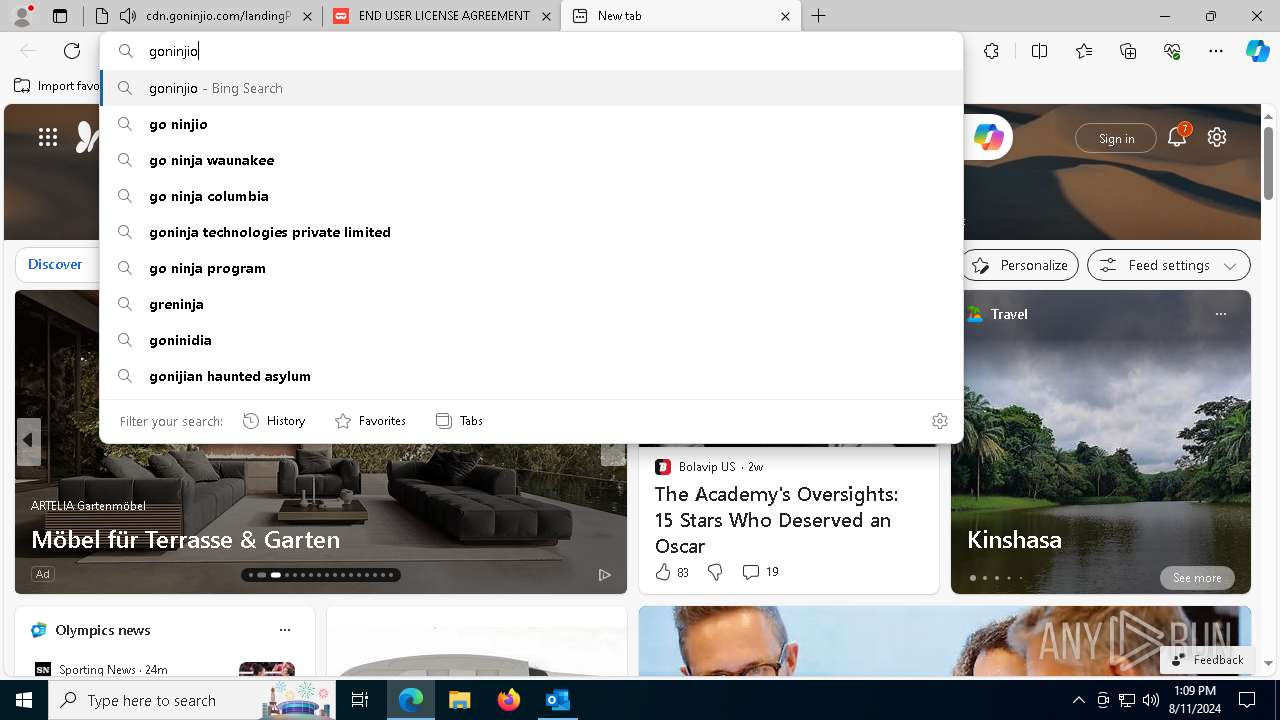Open Windows Start menu
1280x720 pixels.
pos(24,700)
